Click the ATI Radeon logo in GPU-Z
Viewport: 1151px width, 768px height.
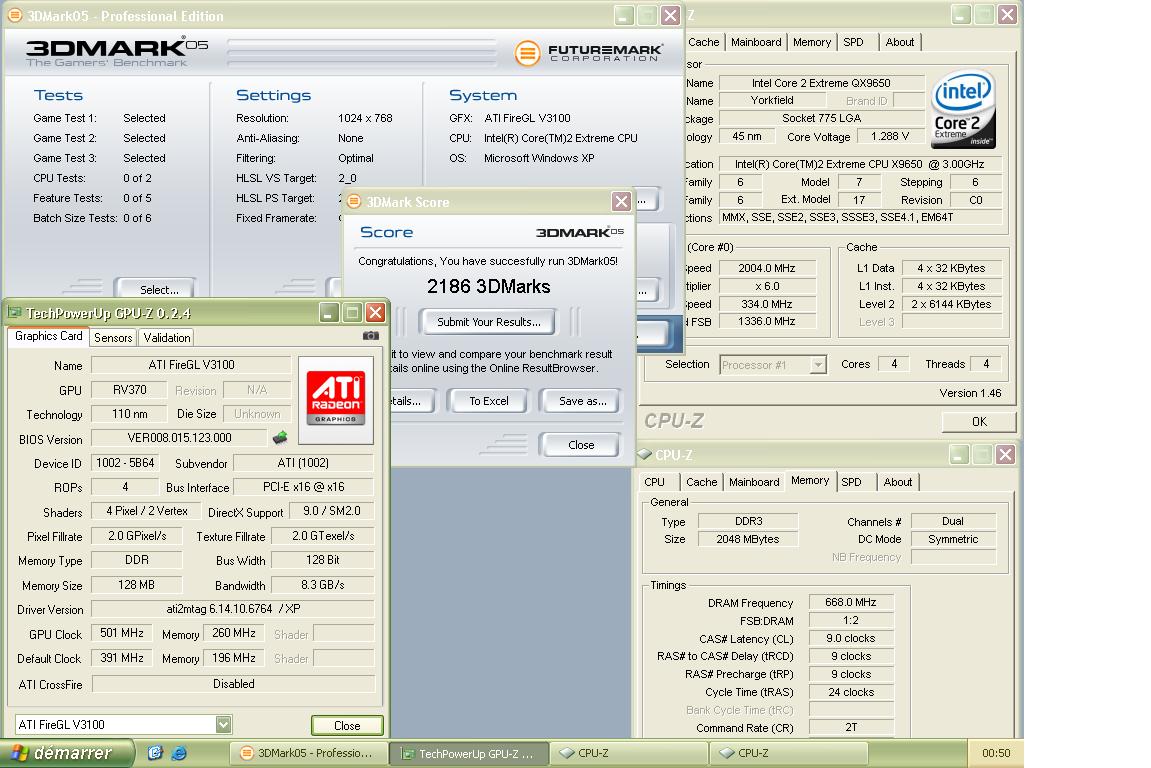point(336,399)
